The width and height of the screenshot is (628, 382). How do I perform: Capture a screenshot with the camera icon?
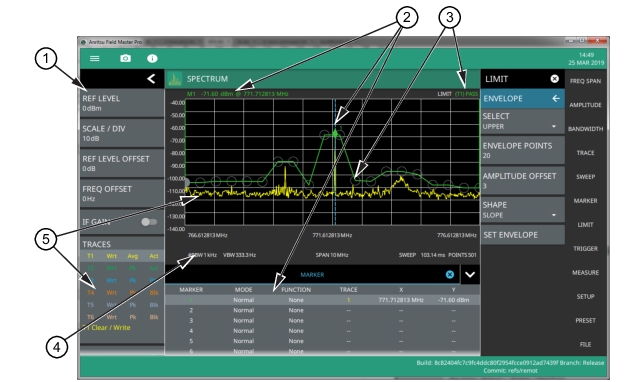(x=125, y=58)
